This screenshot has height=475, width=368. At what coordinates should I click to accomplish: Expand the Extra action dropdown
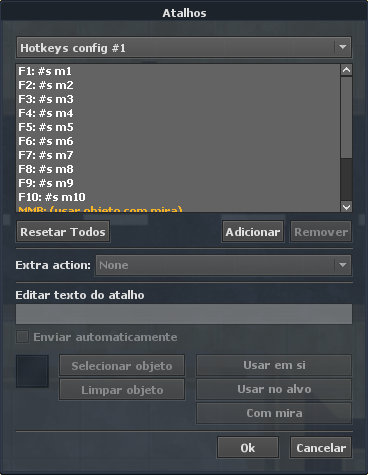(x=343, y=265)
